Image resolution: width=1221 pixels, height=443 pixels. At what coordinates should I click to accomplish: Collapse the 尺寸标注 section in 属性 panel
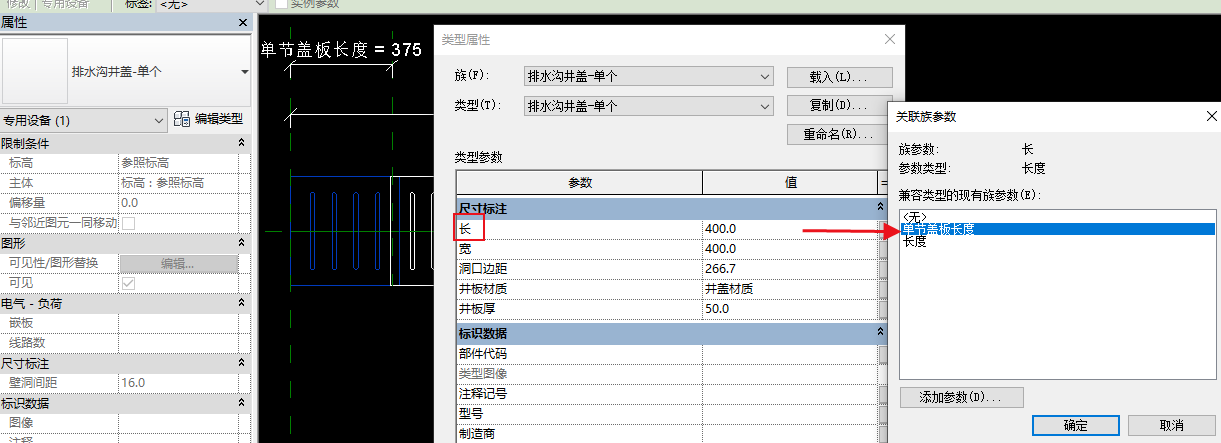(x=242, y=363)
